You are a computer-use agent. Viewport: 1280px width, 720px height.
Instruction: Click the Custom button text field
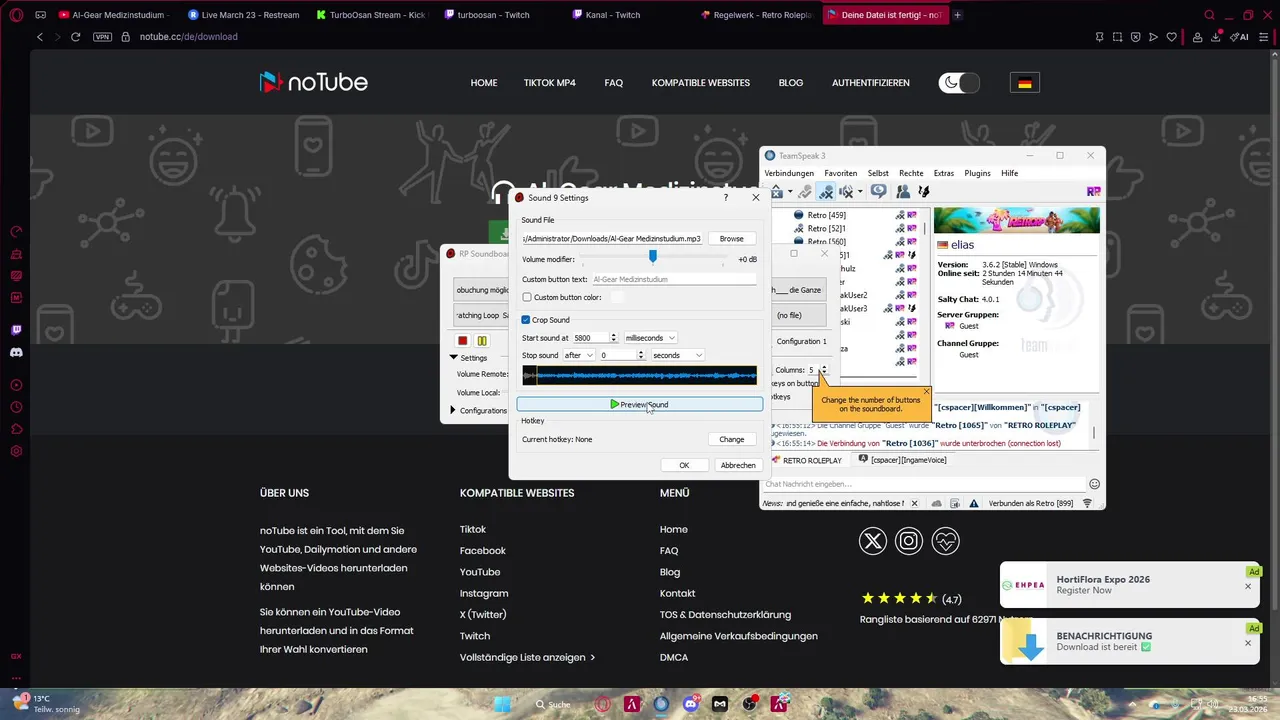click(674, 280)
